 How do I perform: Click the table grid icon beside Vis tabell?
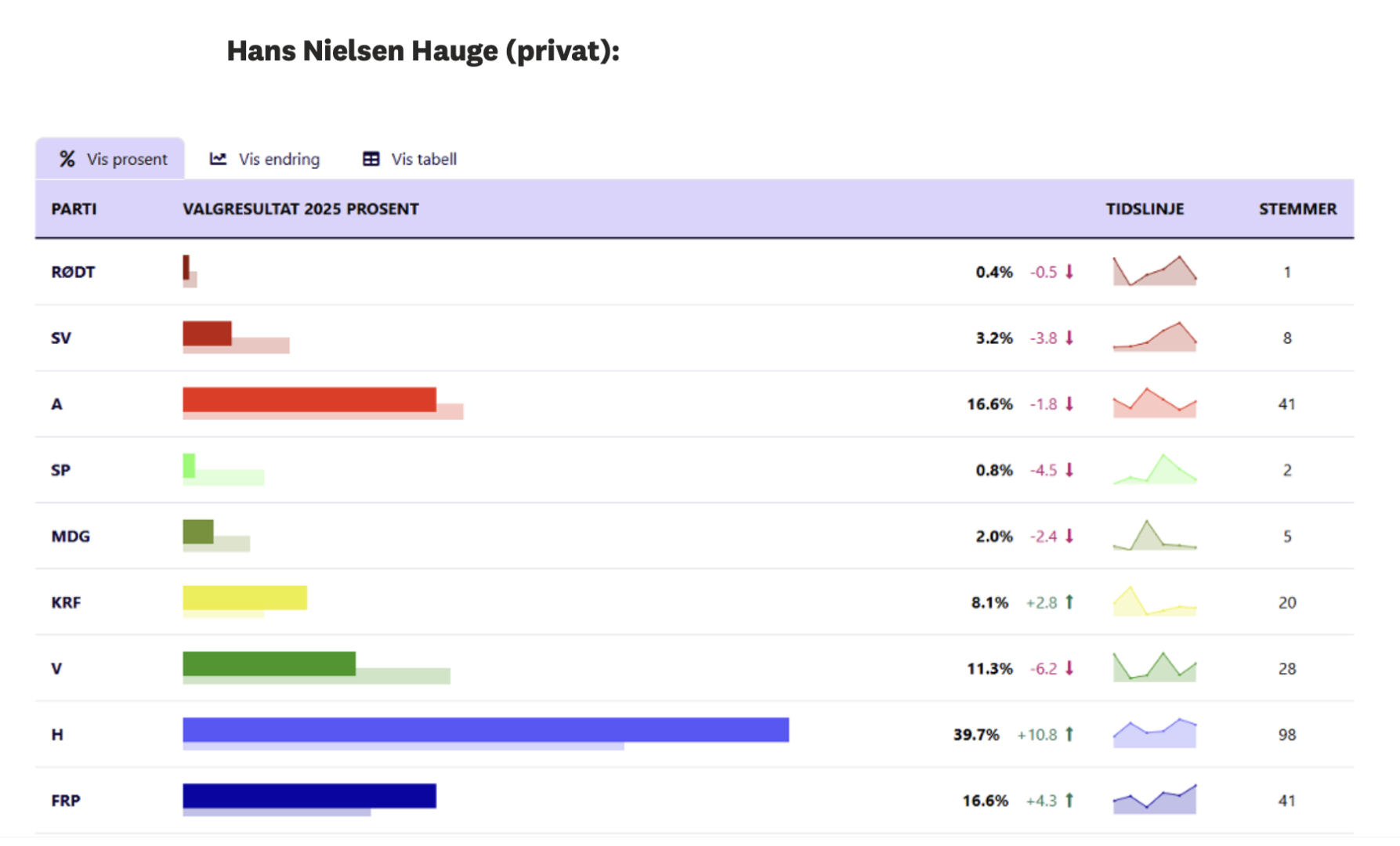point(371,159)
